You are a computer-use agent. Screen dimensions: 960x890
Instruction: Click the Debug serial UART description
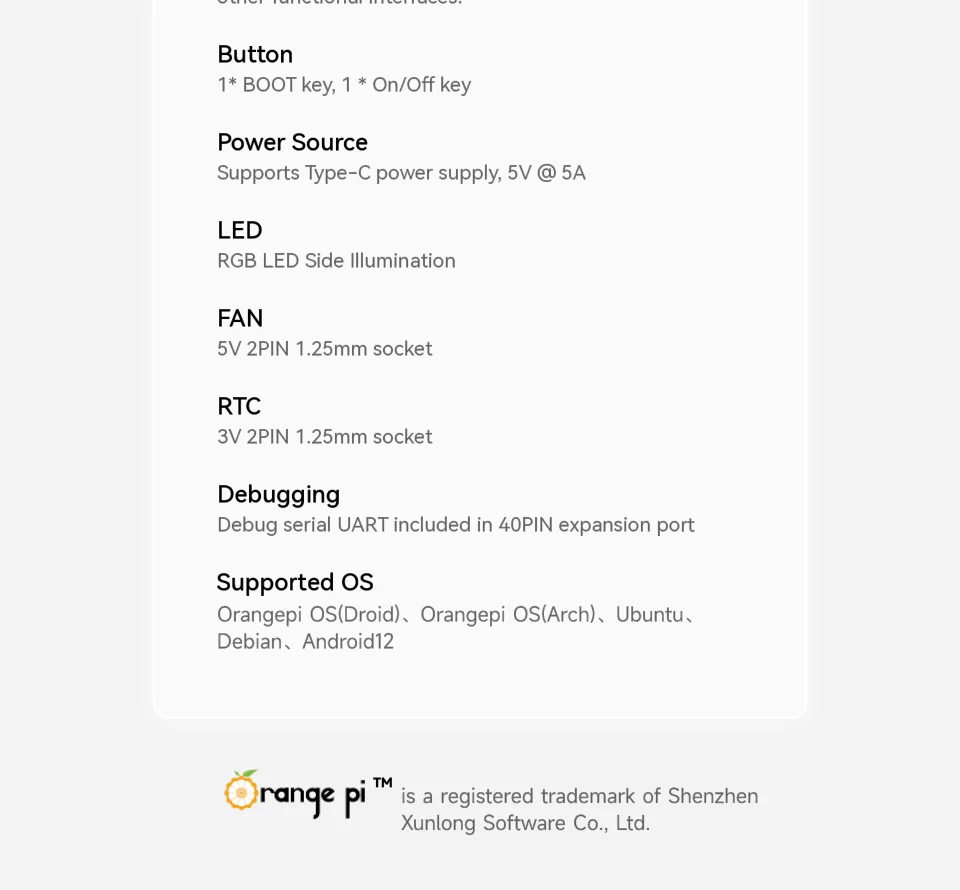pyautogui.click(x=456, y=525)
